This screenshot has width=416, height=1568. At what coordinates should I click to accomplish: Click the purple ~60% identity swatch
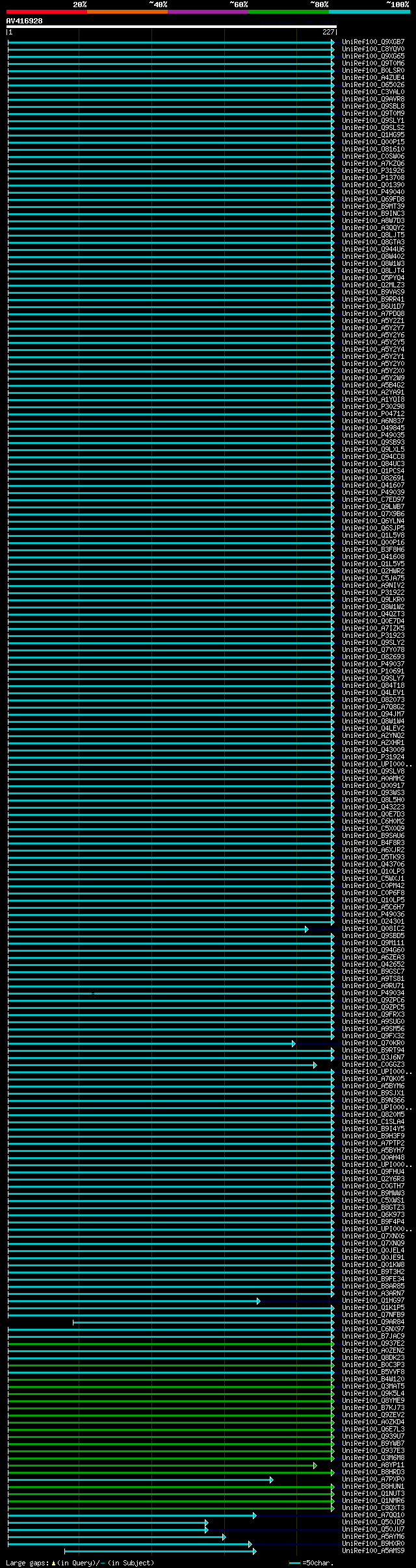[208, 12]
